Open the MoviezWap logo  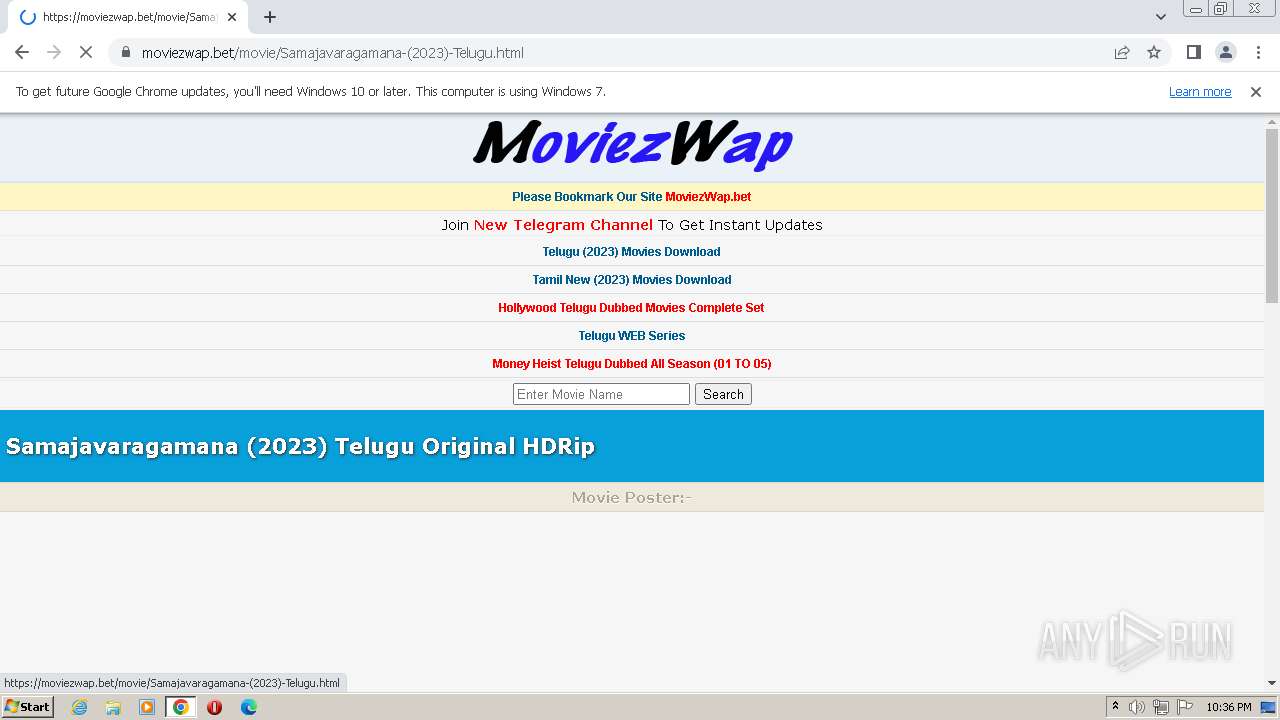tap(632, 145)
